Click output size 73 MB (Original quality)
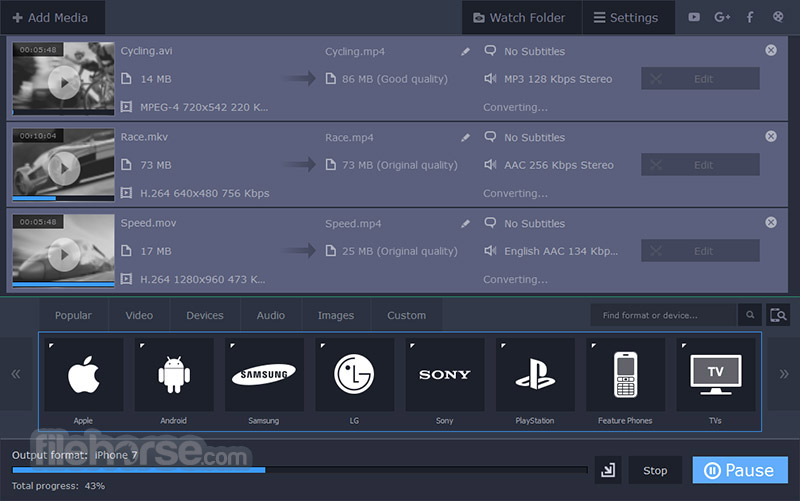800x501 pixels. 399,165
